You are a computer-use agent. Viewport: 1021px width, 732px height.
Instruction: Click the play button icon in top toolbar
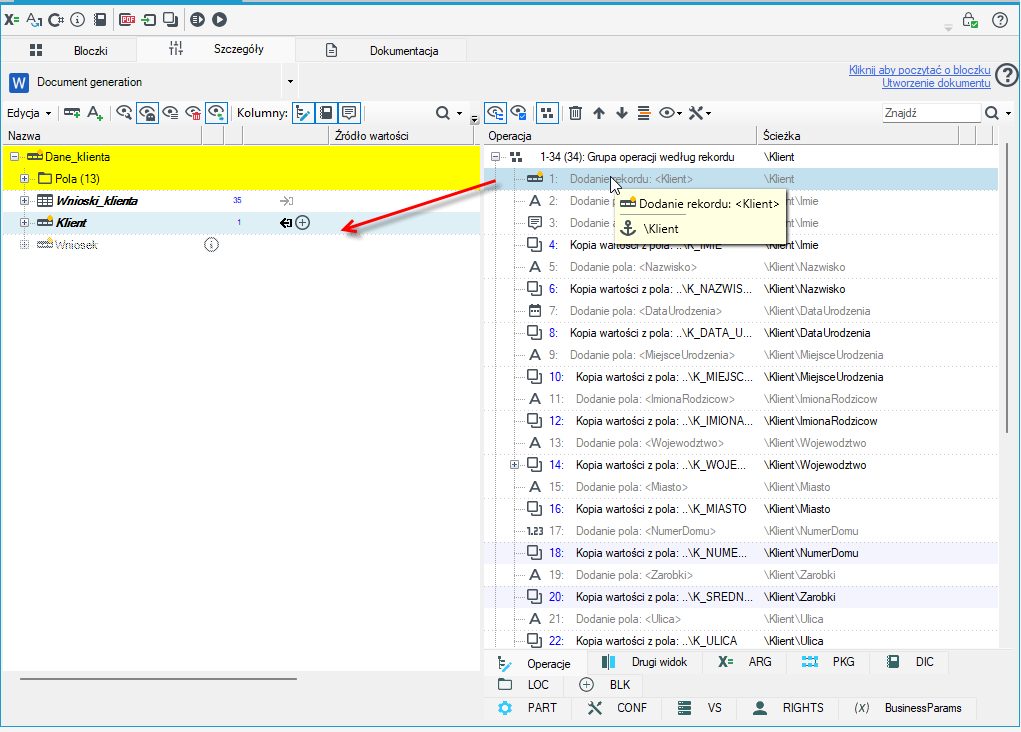click(x=219, y=20)
